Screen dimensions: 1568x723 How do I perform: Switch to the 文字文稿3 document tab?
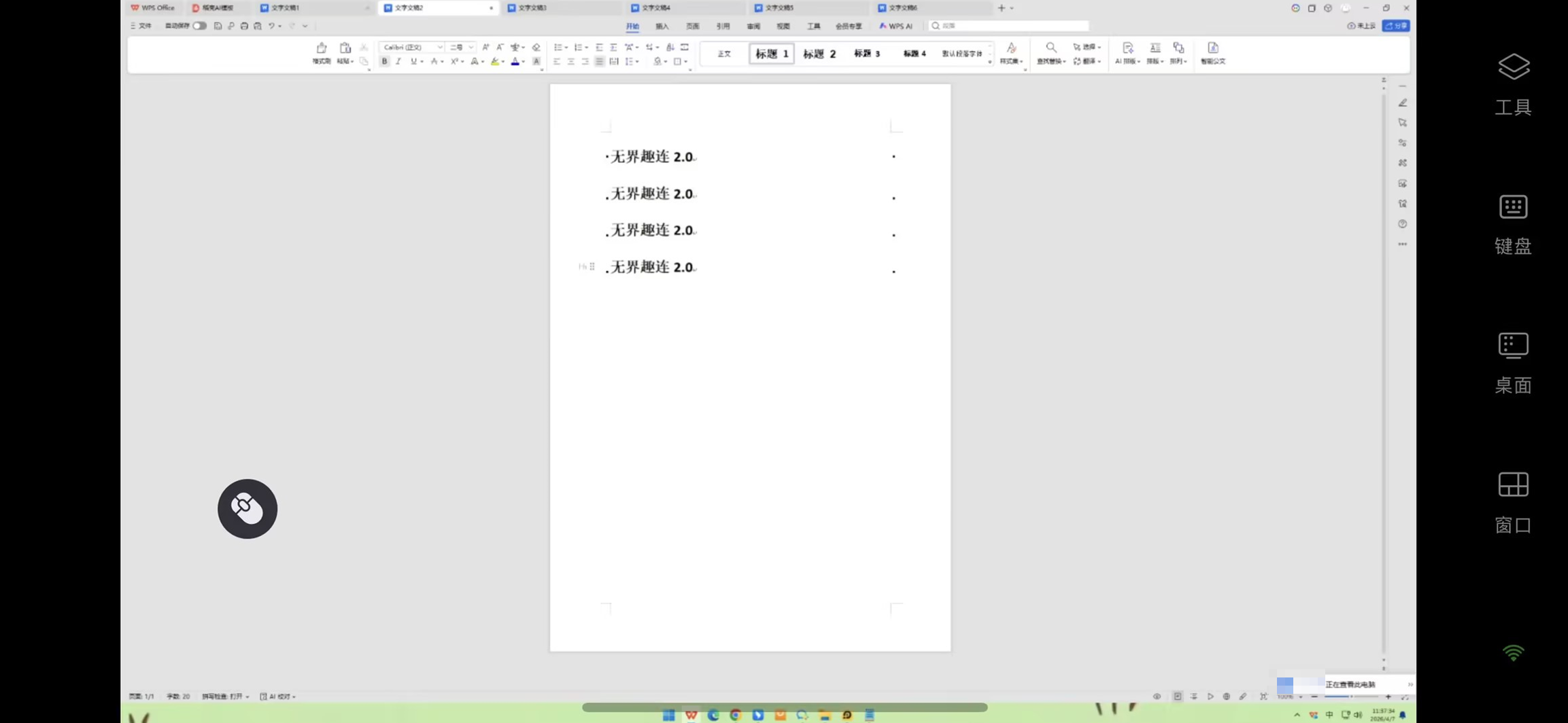click(532, 7)
